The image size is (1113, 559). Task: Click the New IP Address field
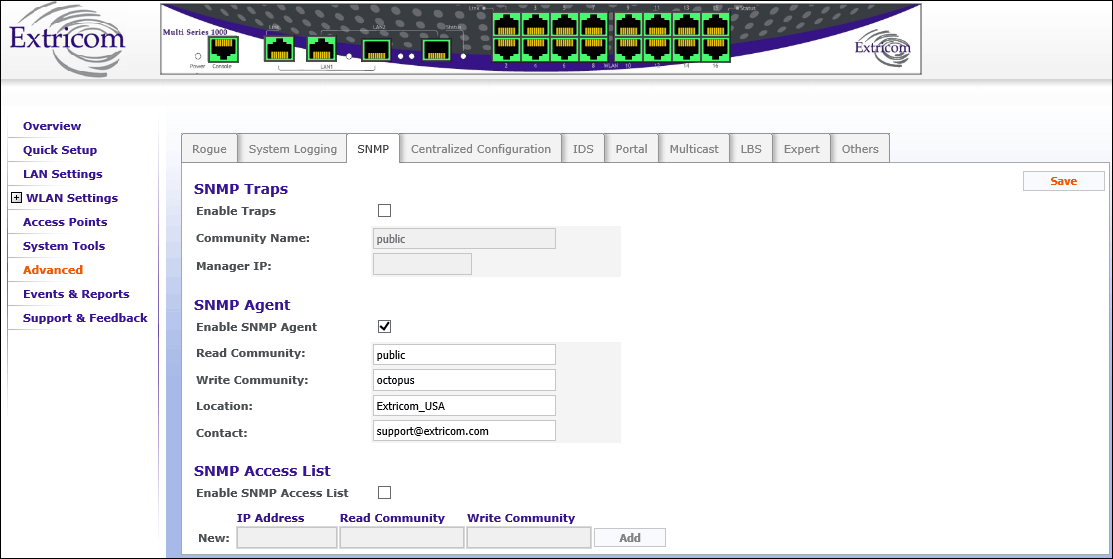point(287,538)
